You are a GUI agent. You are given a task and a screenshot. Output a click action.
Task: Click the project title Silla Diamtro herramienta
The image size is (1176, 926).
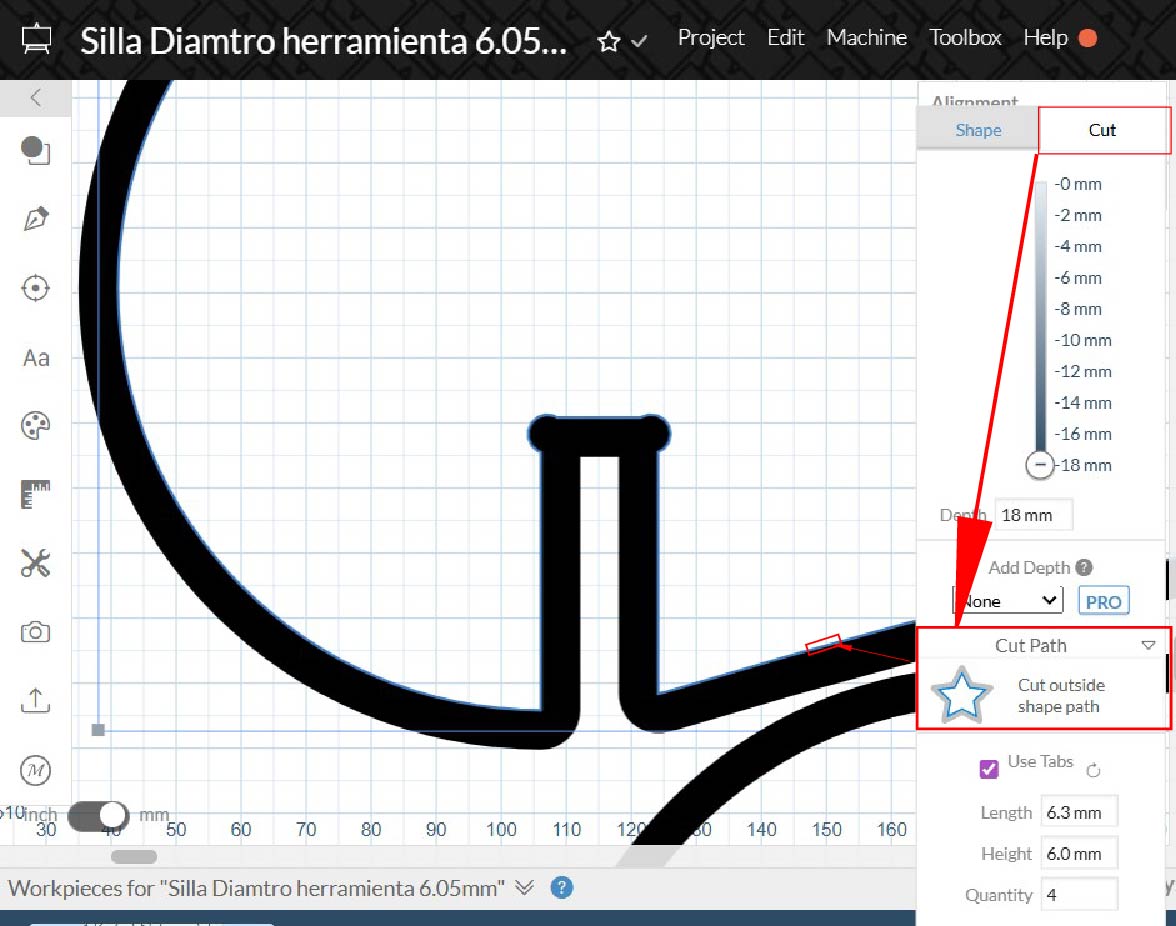pyautogui.click(x=323, y=40)
